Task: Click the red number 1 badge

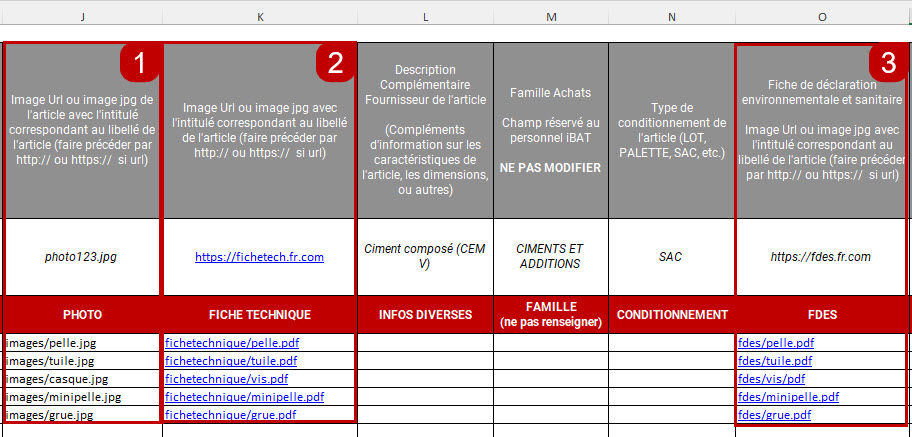Action: point(139,63)
